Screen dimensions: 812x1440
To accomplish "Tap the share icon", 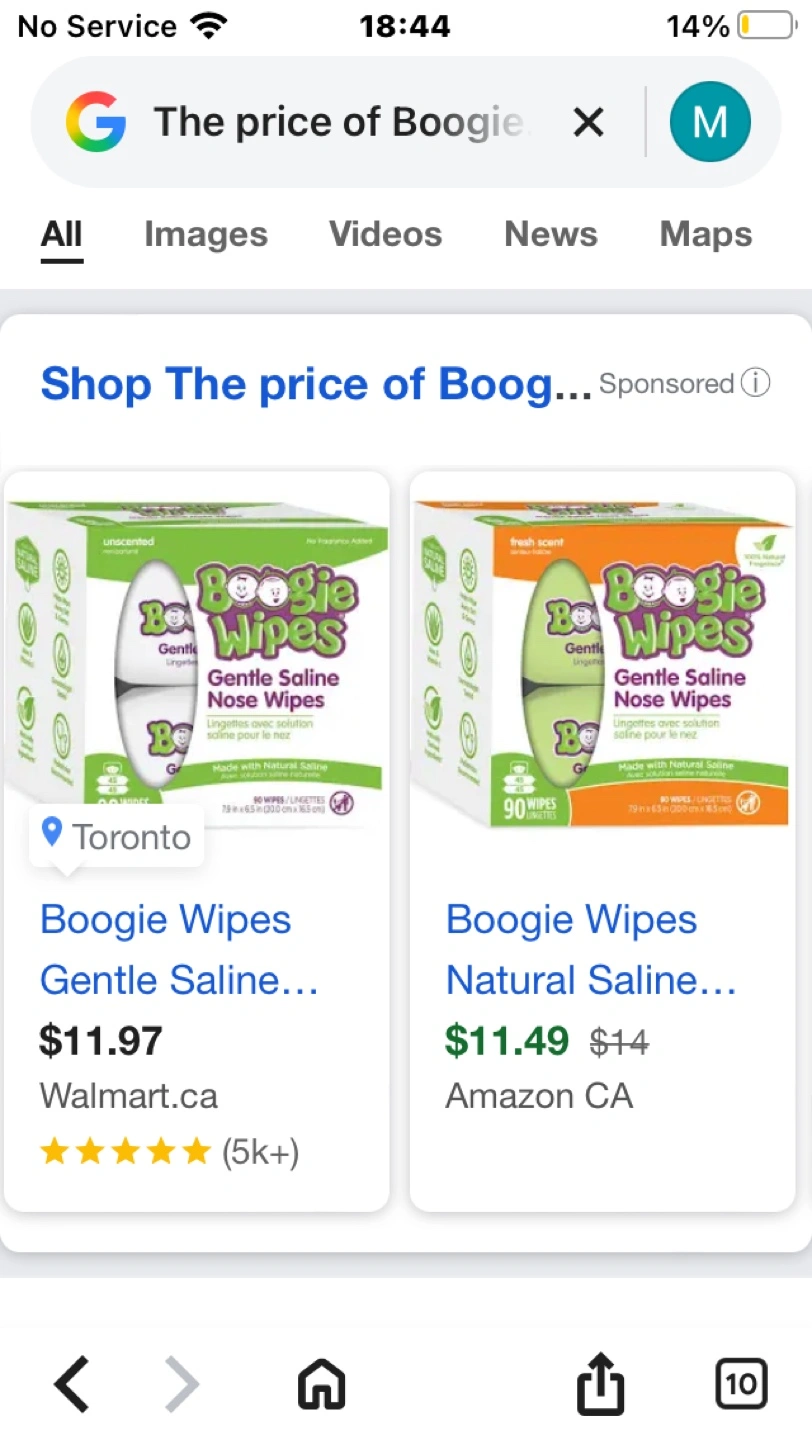I will [x=600, y=1384].
